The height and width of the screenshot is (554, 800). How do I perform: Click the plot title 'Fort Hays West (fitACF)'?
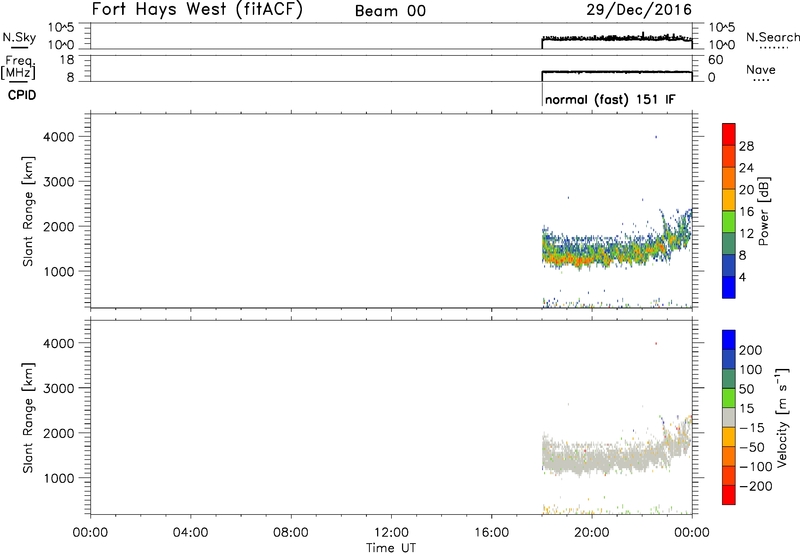(197, 10)
